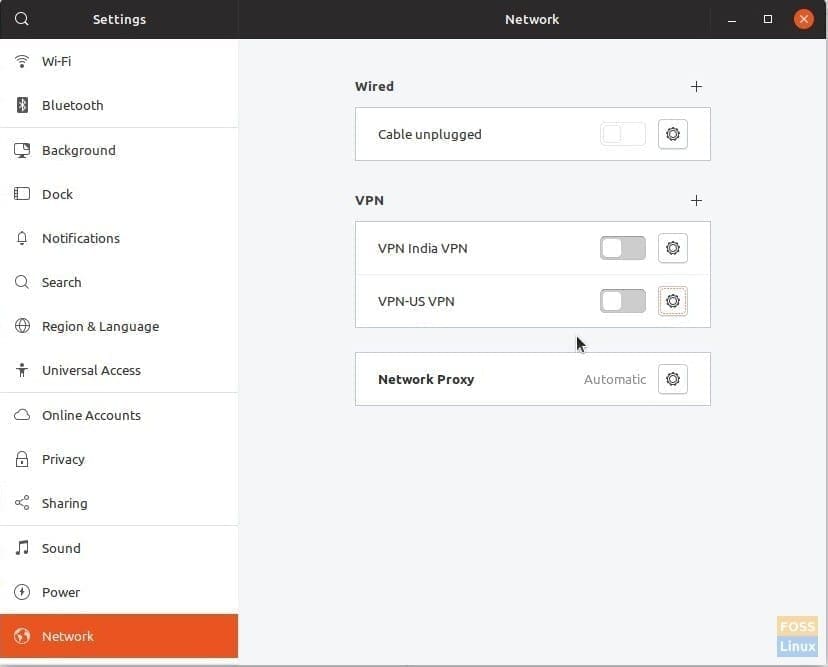The image size is (828, 667).
Task: Click the search icon in Settings header
Action: pyautogui.click(x=22, y=19)
